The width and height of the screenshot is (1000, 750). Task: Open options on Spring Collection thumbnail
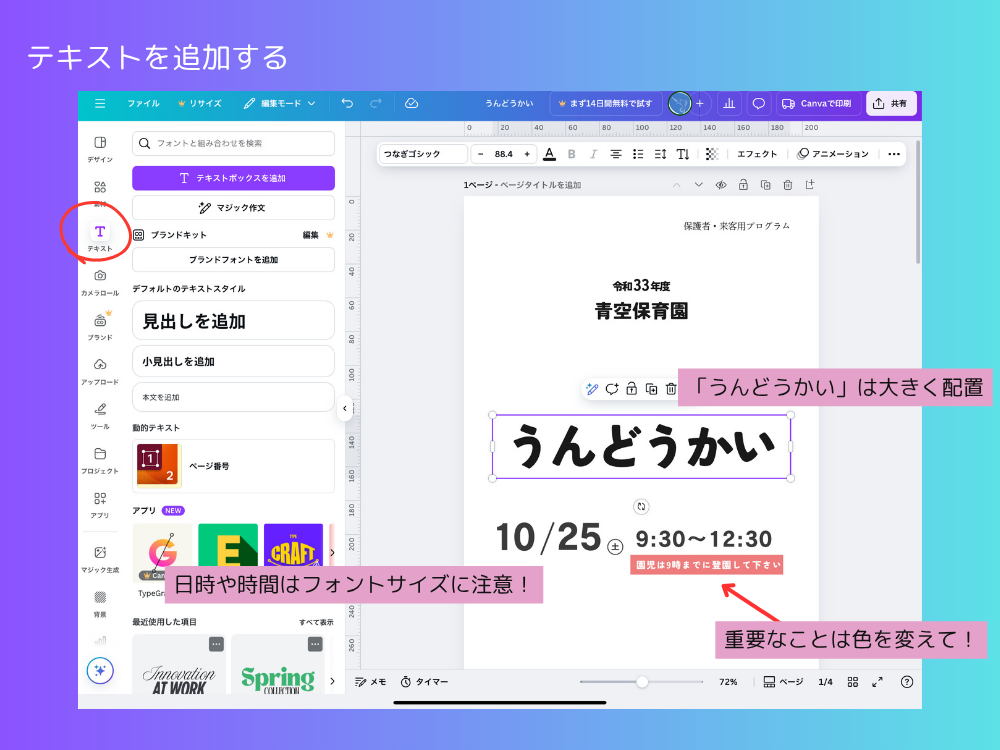[x=315, y=644]
